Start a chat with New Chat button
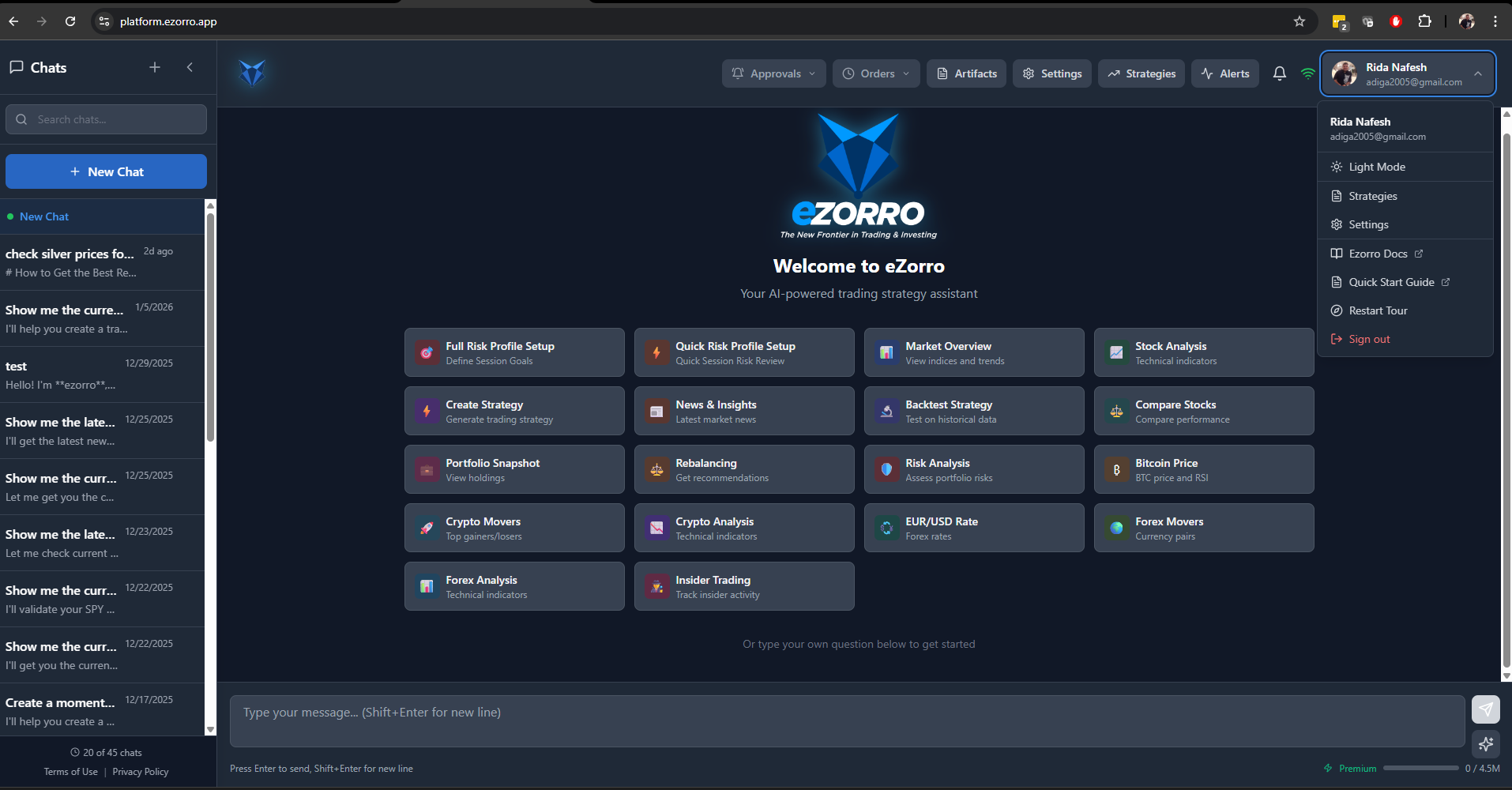Image resolution: width=1512 pixels, height=790 pixels. click(106, 171)
